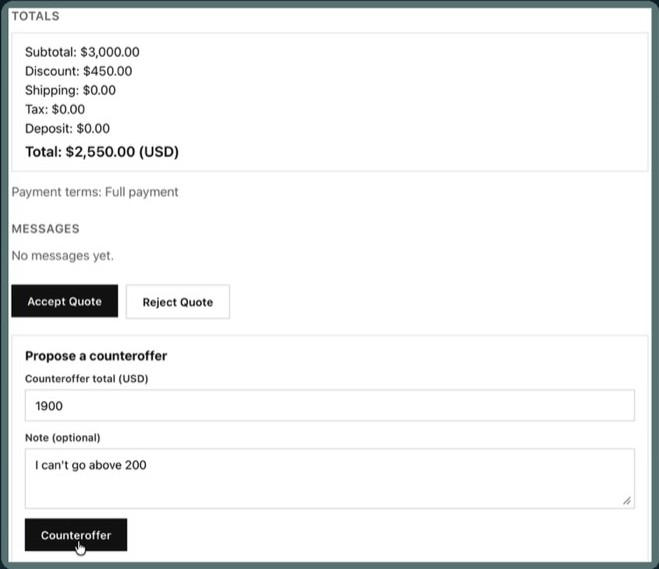659x569 pixels.
Task: Click the Payment terms: Full payment text
Action: [x=95, y=192]
